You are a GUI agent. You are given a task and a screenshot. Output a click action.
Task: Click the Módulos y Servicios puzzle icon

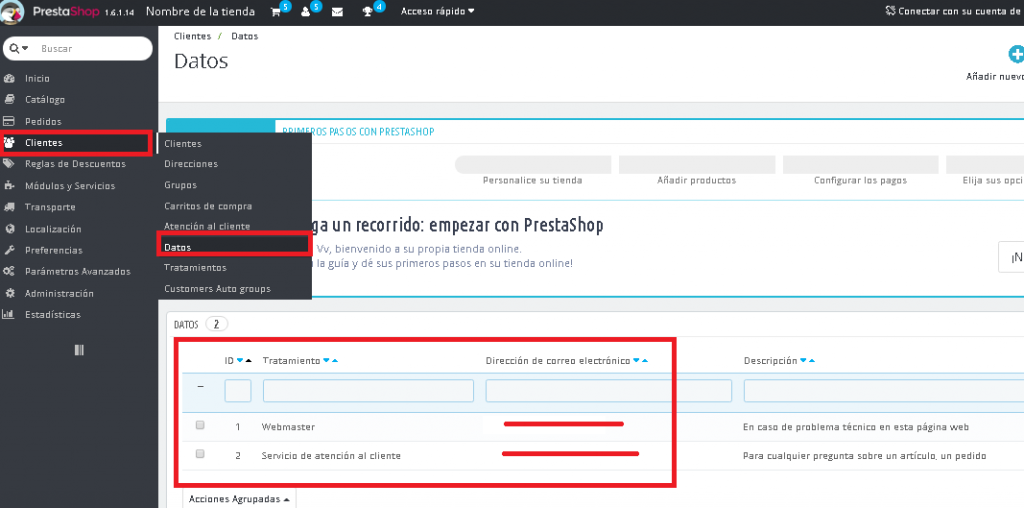pyautogui.click(x=9, y=185)
